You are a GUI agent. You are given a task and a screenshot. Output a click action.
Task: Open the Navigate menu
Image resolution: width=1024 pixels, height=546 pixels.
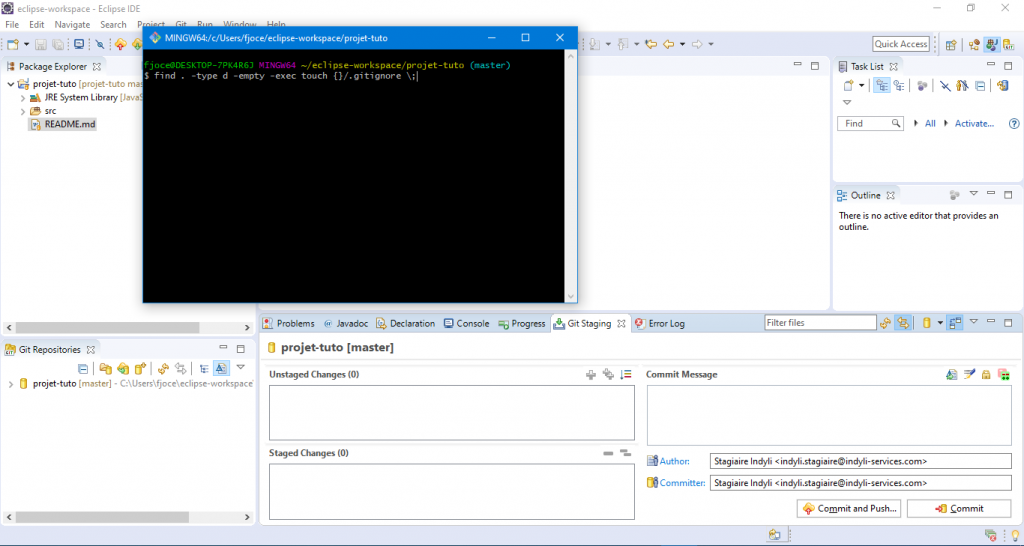pyautogui.click(x=72, y=24)
